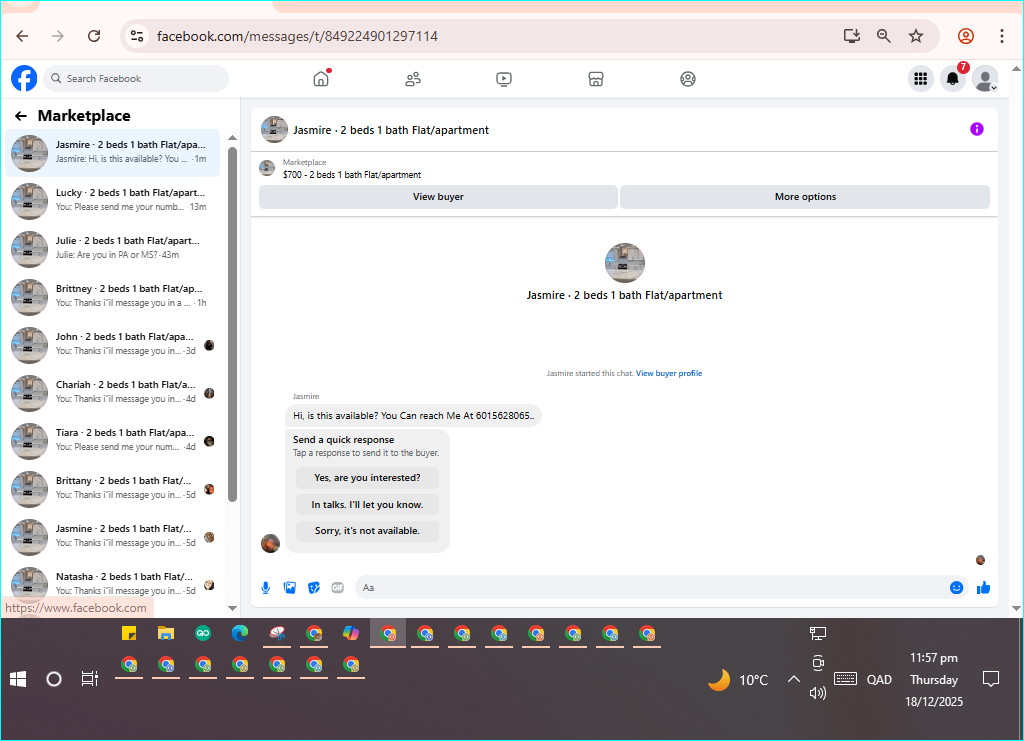Open Marketplace tab in Facebook header
This screenshot has width=1024, height=741.
(596, 79)
